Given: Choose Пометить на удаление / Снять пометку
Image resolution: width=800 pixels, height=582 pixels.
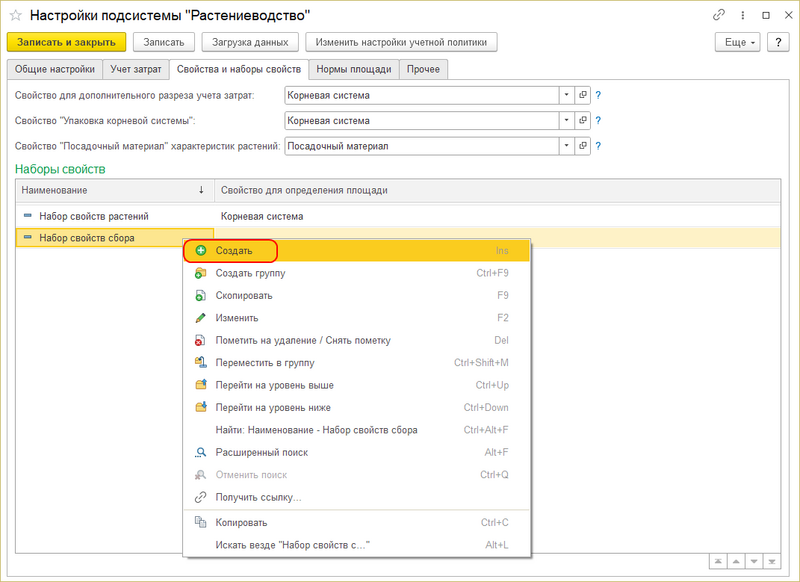Looking at the screenshot, I should (357, 340).
